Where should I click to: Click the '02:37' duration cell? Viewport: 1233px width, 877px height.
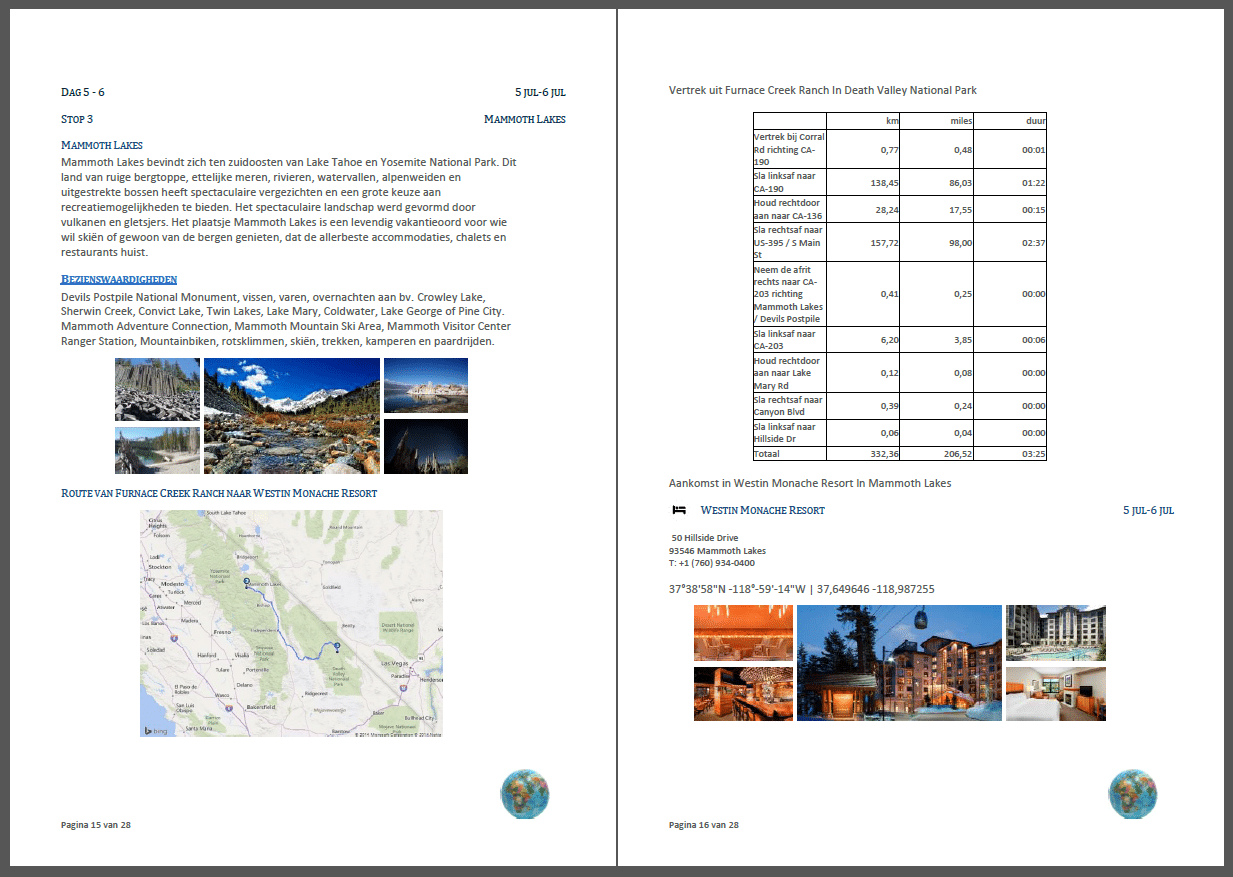1010,242
